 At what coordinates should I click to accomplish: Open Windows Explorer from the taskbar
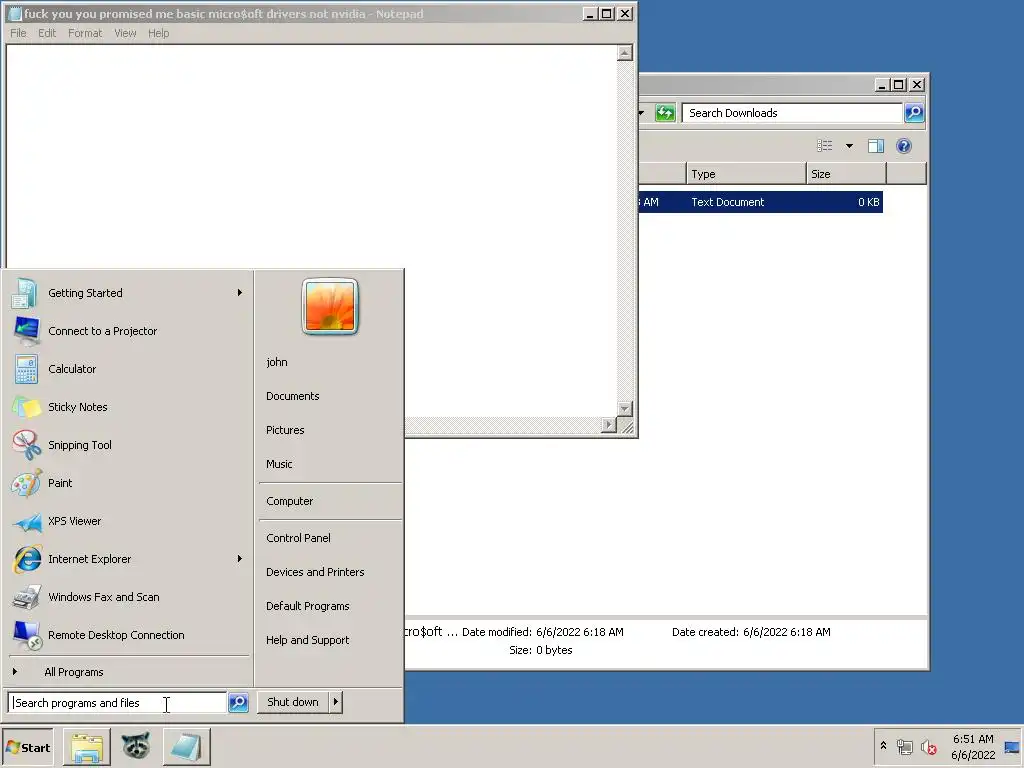point(87,748)
